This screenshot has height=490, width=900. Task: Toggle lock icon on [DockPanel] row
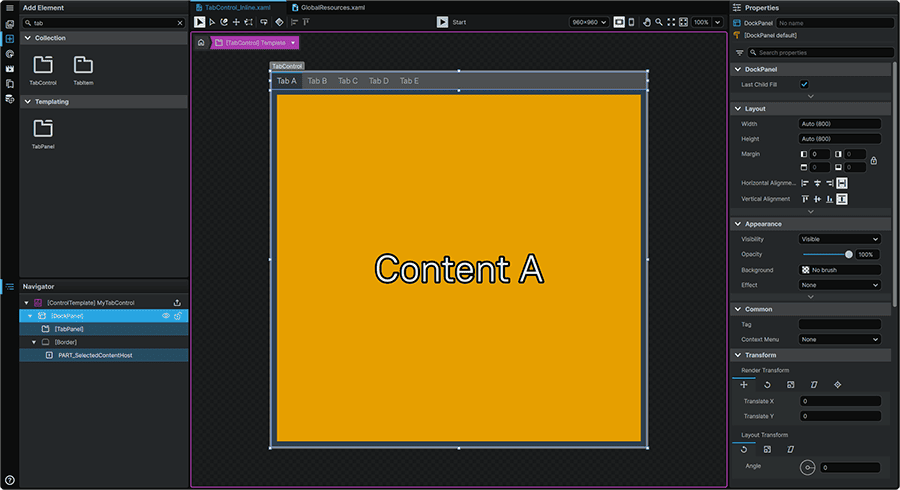click(178, 316)
